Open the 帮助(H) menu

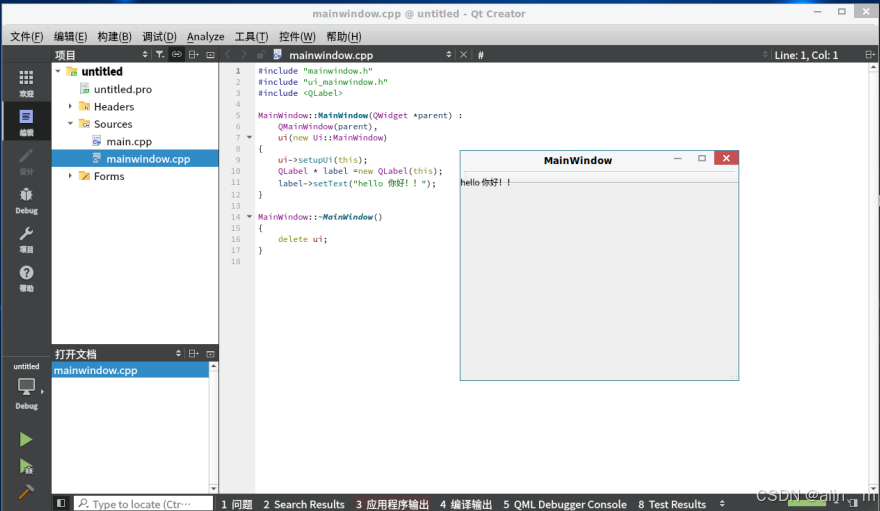(343, 36)
